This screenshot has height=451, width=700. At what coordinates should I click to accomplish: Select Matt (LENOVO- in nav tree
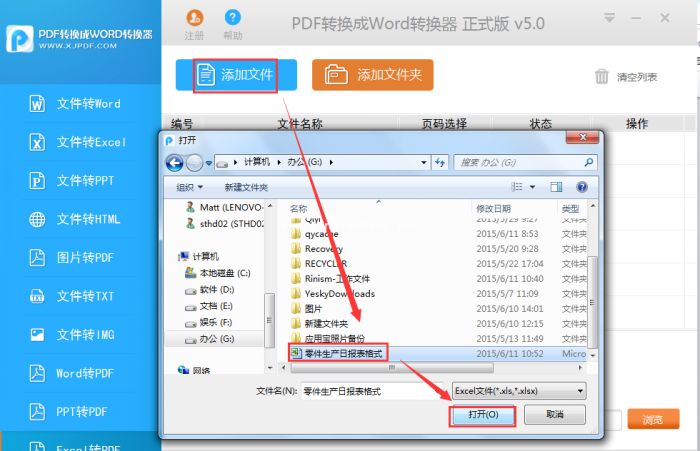(225, 207)
